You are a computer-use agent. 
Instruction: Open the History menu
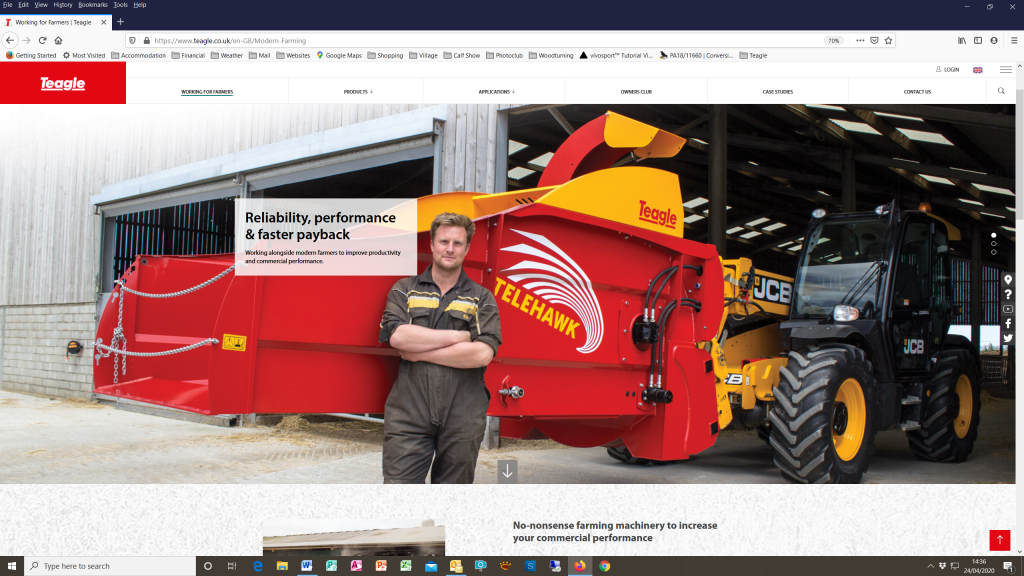point(63,5)
